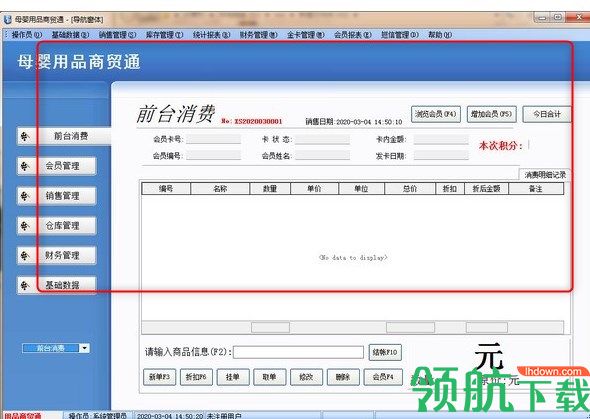590x419 pixels.
Task: Sort by the 总价 column header
Action: (x=410, y=188)
